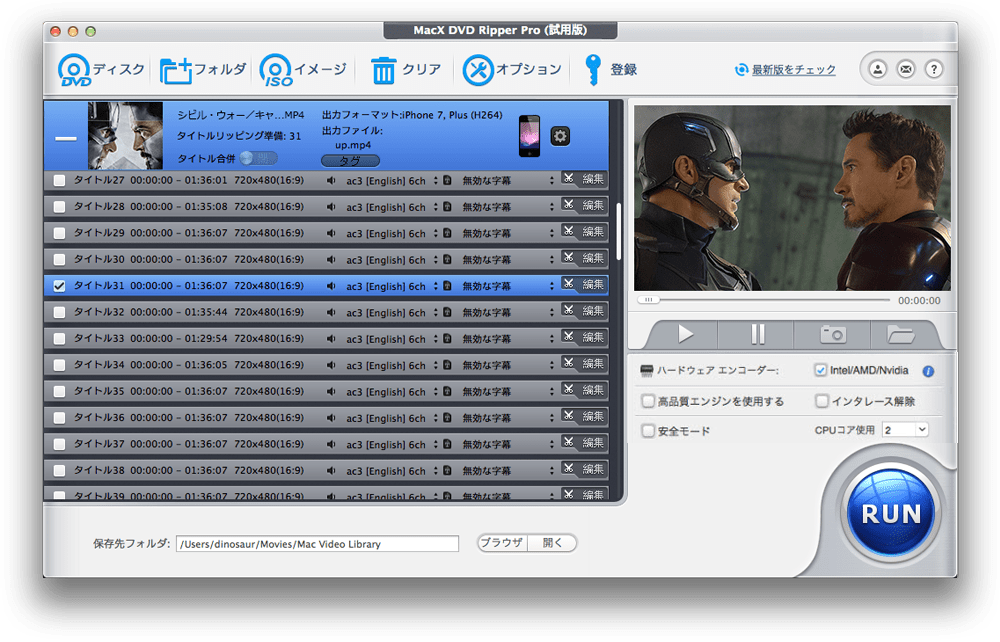Image resolution: width=1000 pixels, height=642 pixels.
Task: Click 出力フォーマット:iPhone 7, Plus (H264) text
Action: click(x=412, y=115)
